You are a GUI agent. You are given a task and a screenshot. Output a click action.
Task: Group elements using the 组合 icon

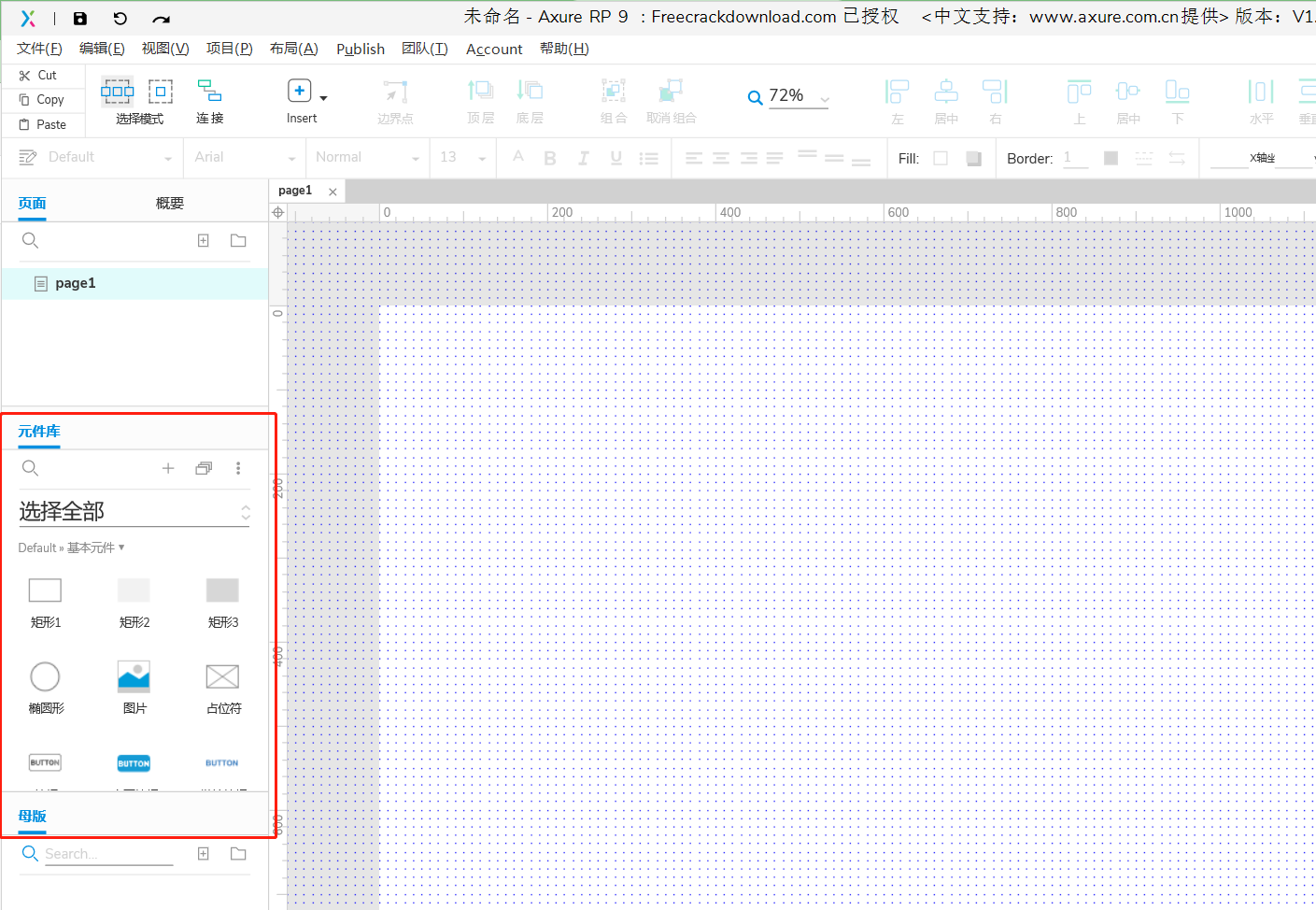[x=614, y=91]
